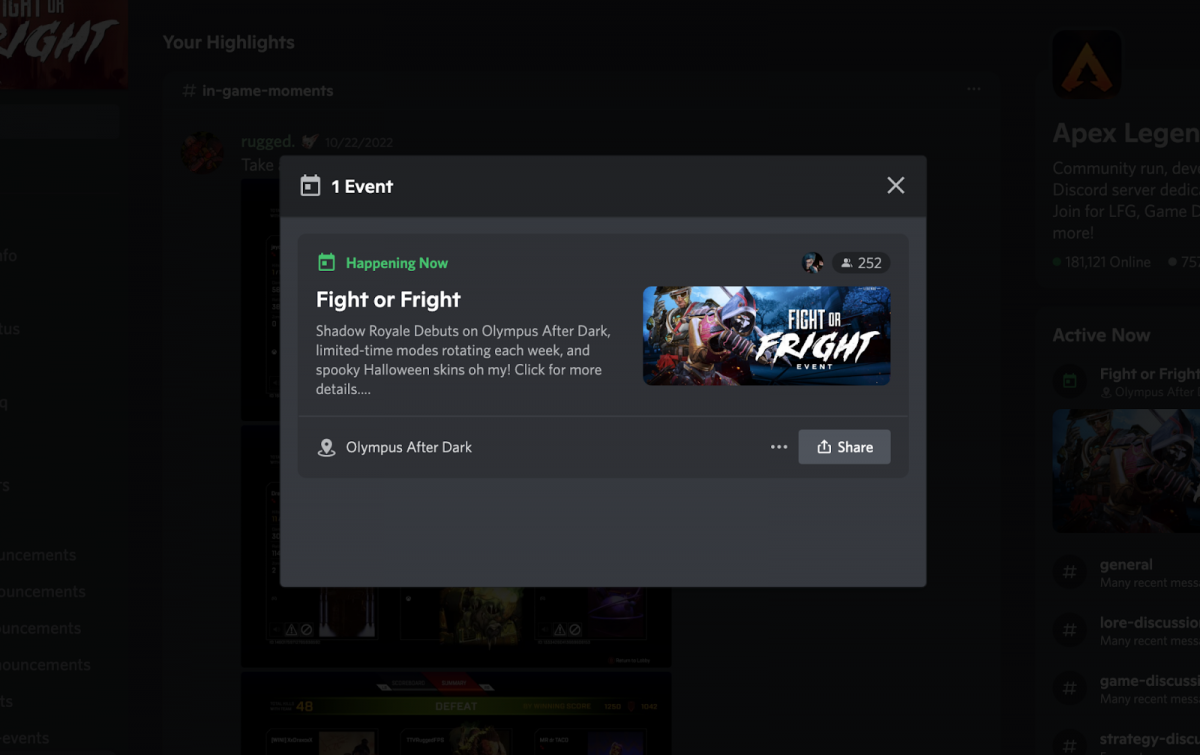Open the Fight or Fright event title
The image size is (1200, 755).
tap(388, 299)
